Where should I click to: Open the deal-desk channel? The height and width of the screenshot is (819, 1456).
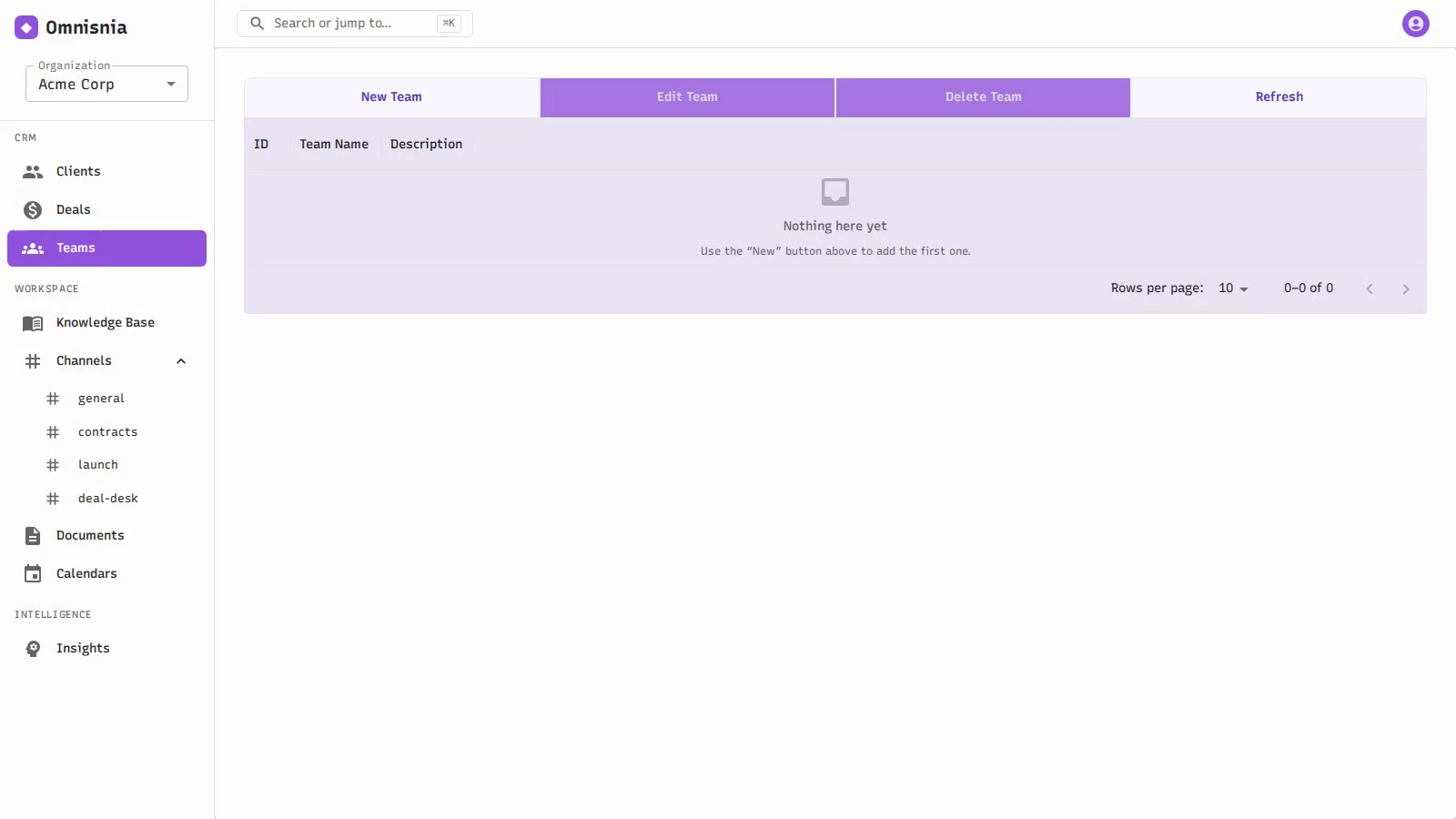pyautogui.click(x=106, y=499)
